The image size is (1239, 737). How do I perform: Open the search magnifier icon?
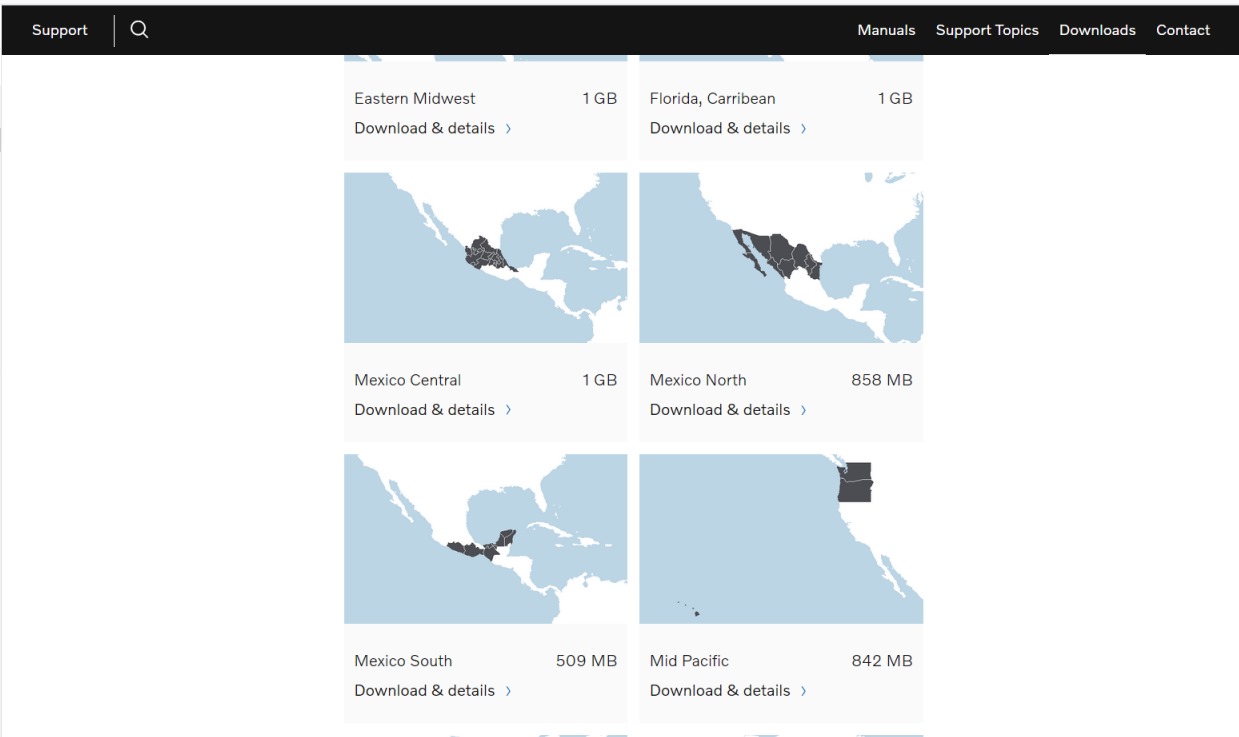pyautogui.click(x=139, y=30)
